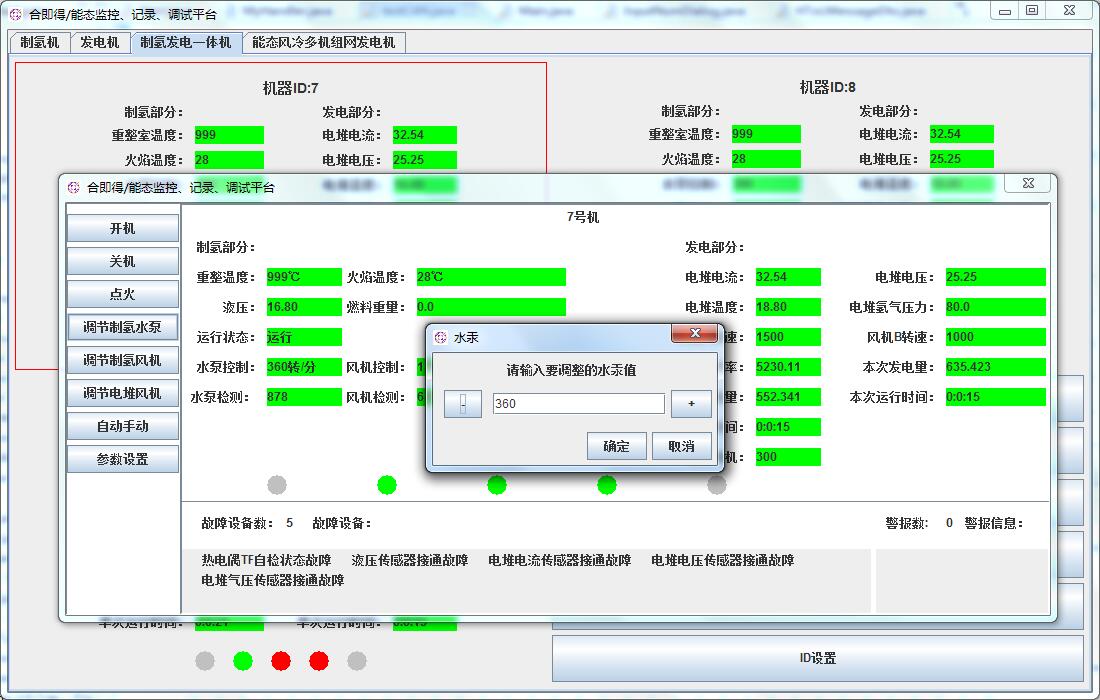Viewport: 1100px width, 700px height.
Task: Toggle 自动手动 auto/manual mode
Action: click(x=122, y=427)
